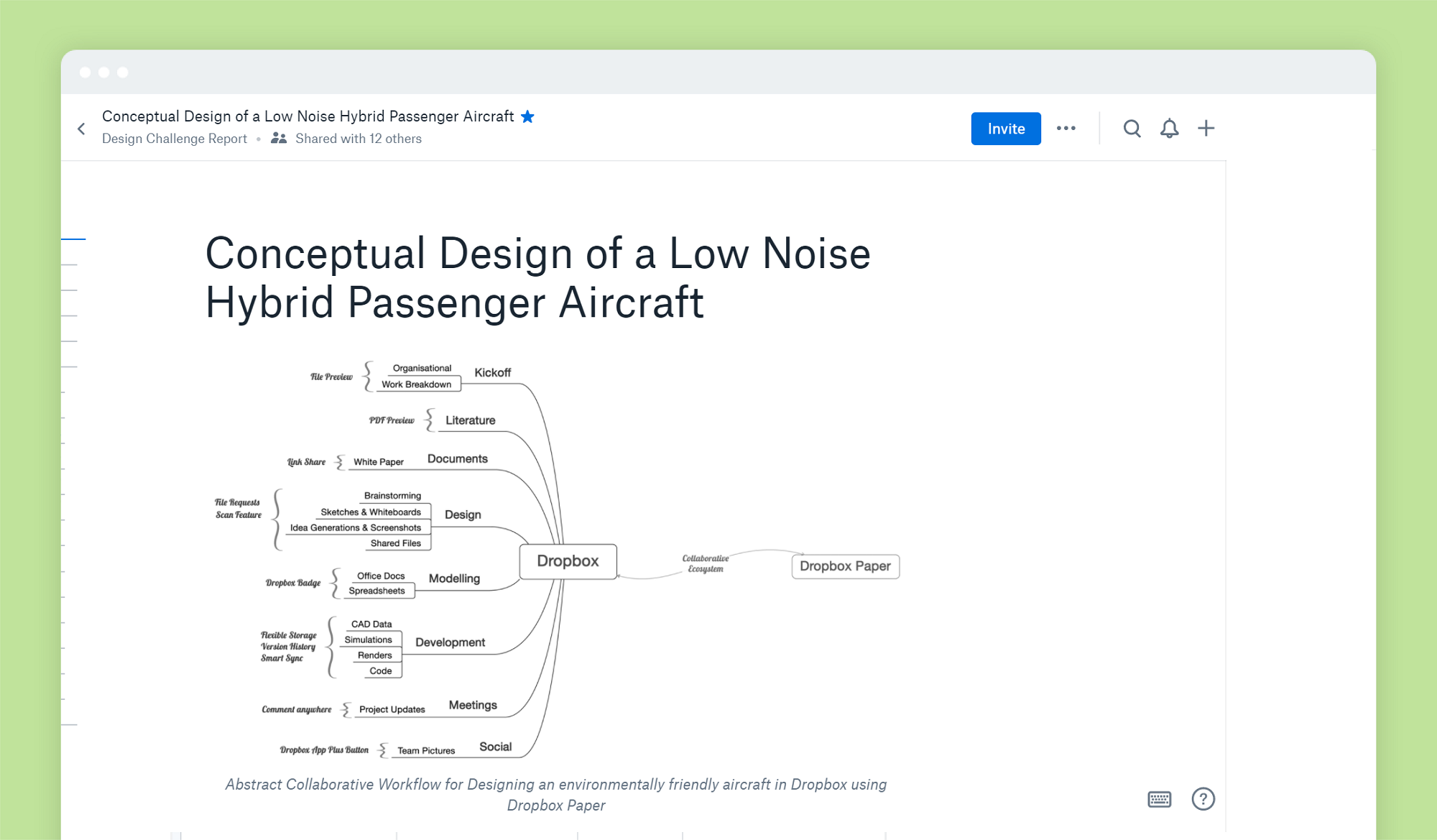Go back using the left chevron arrow

tap(81, 129)
